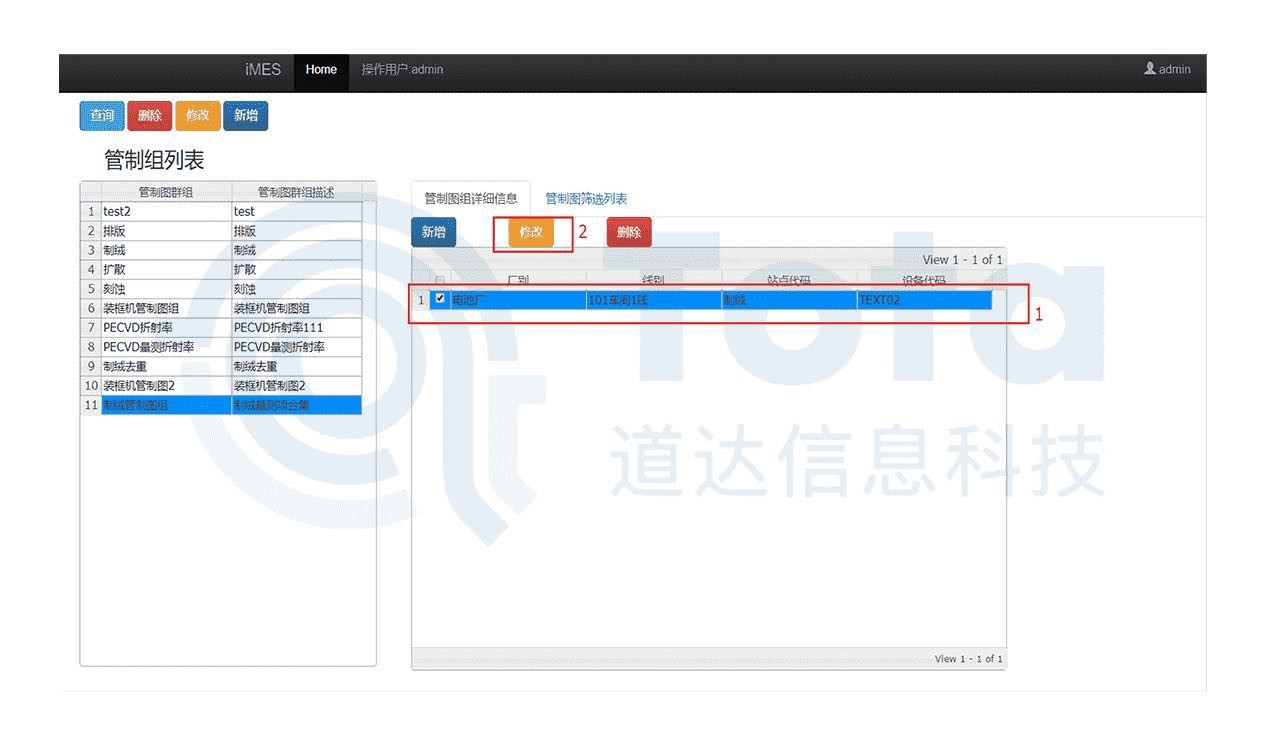Select the test2 row in 管制组列表
Image resolution: width=1263 pixels, height=740 pixels.
(221, 211)
